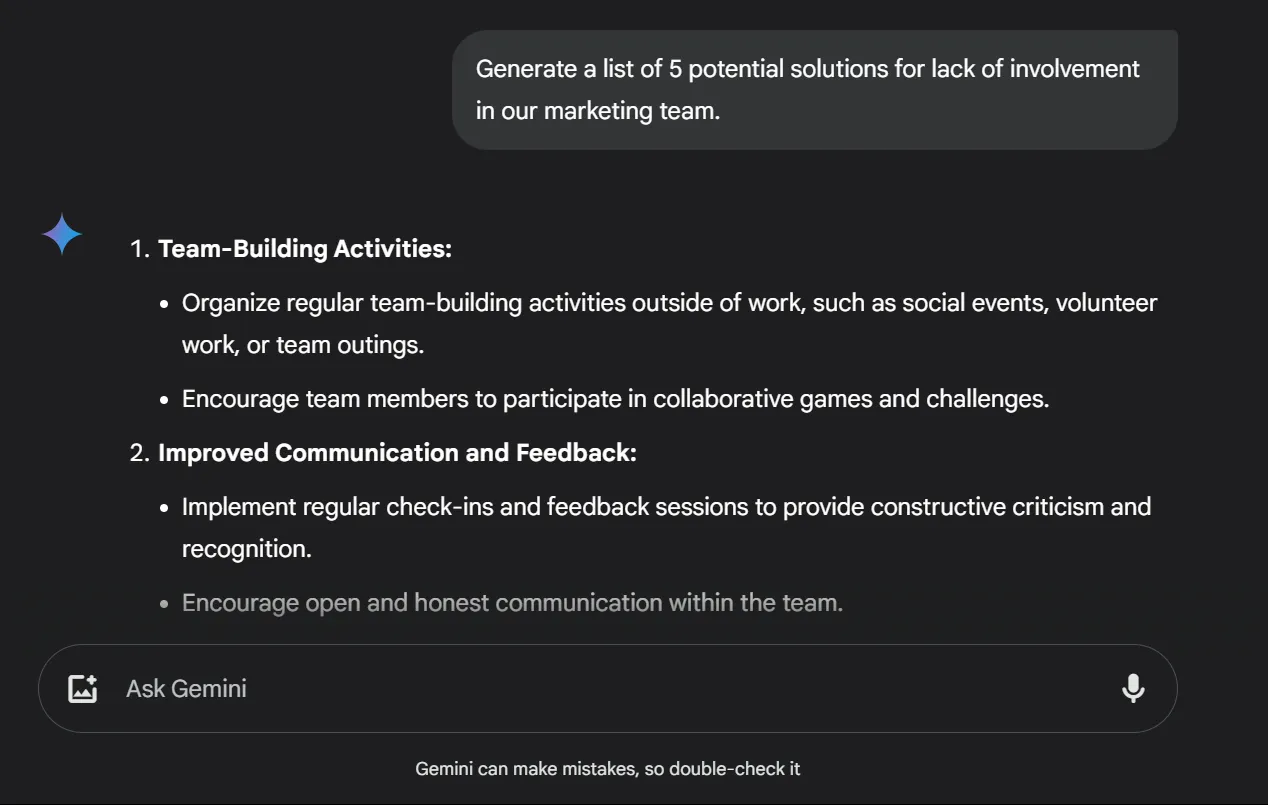Click the list number 1 marker
The width and height of the screenshot is (1268, 805).
(x=140, y=249)
